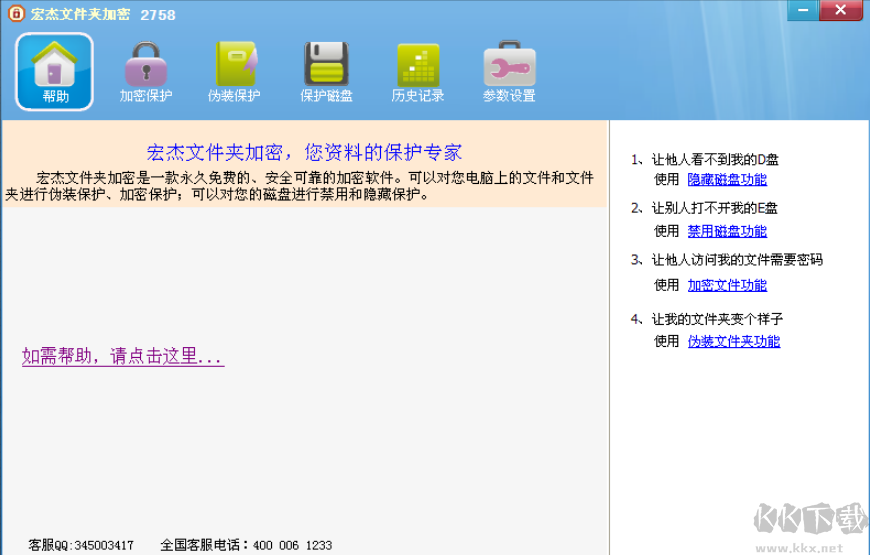Open the 伪装保护 green book icon
Screen dimensions: 870x555
(x=234, y=72)
